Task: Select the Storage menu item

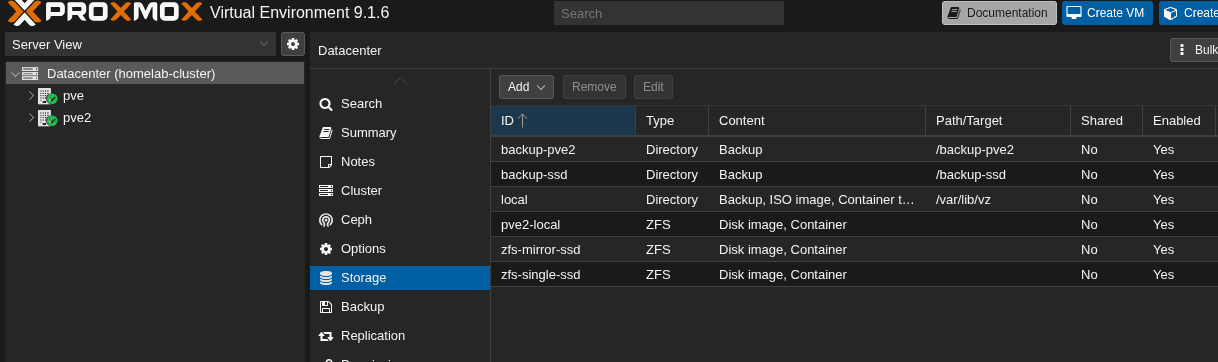Action: tap(400, 278)
